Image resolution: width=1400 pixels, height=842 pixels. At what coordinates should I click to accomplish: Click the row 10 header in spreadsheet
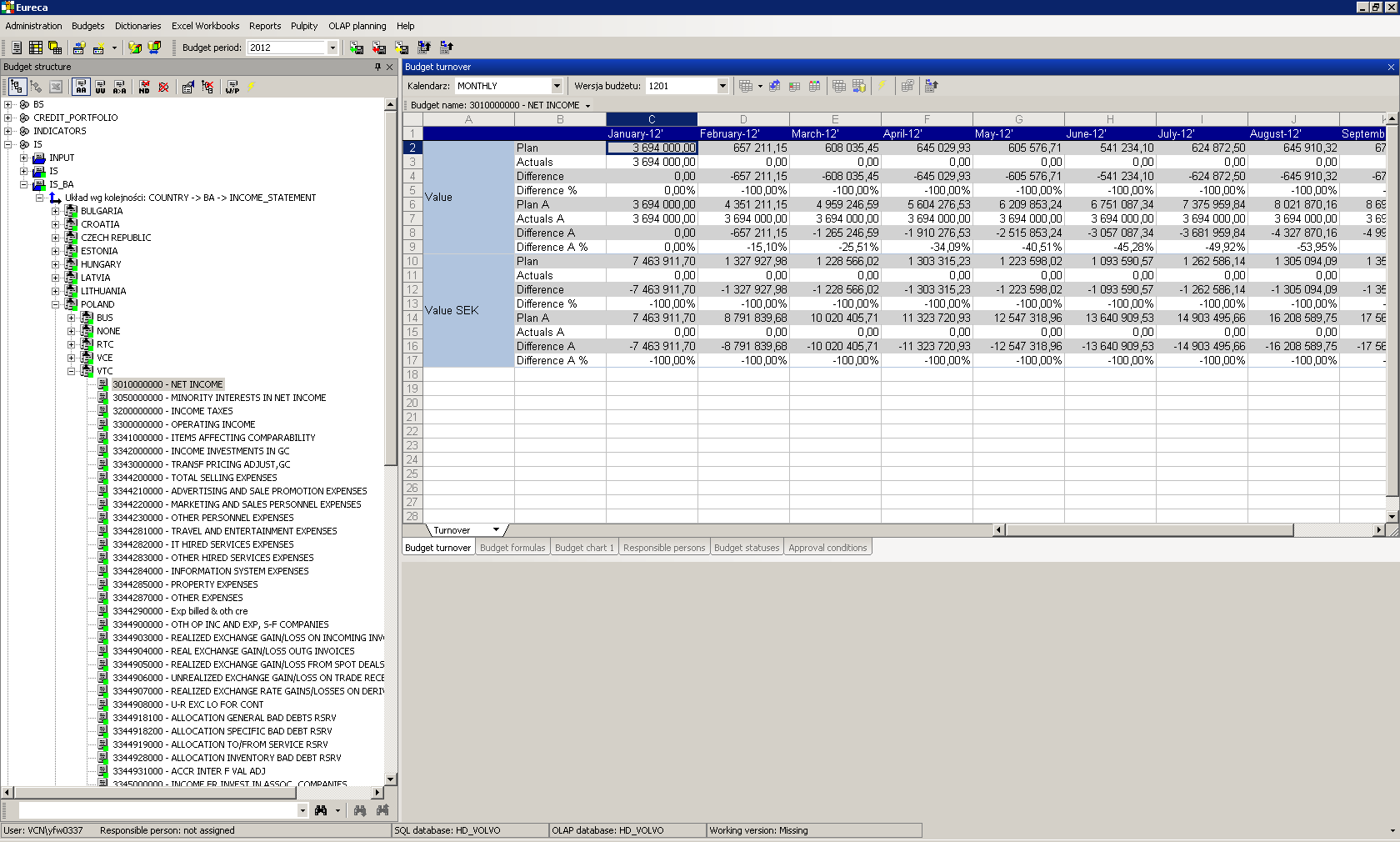[x=412, y=261]
